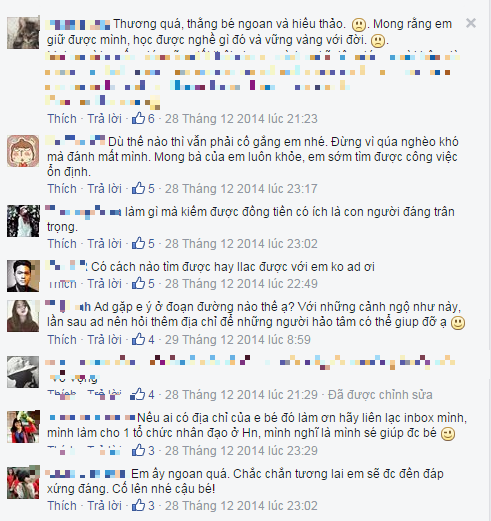Click like-count icon on 22:49 comment

coord(138,283)
